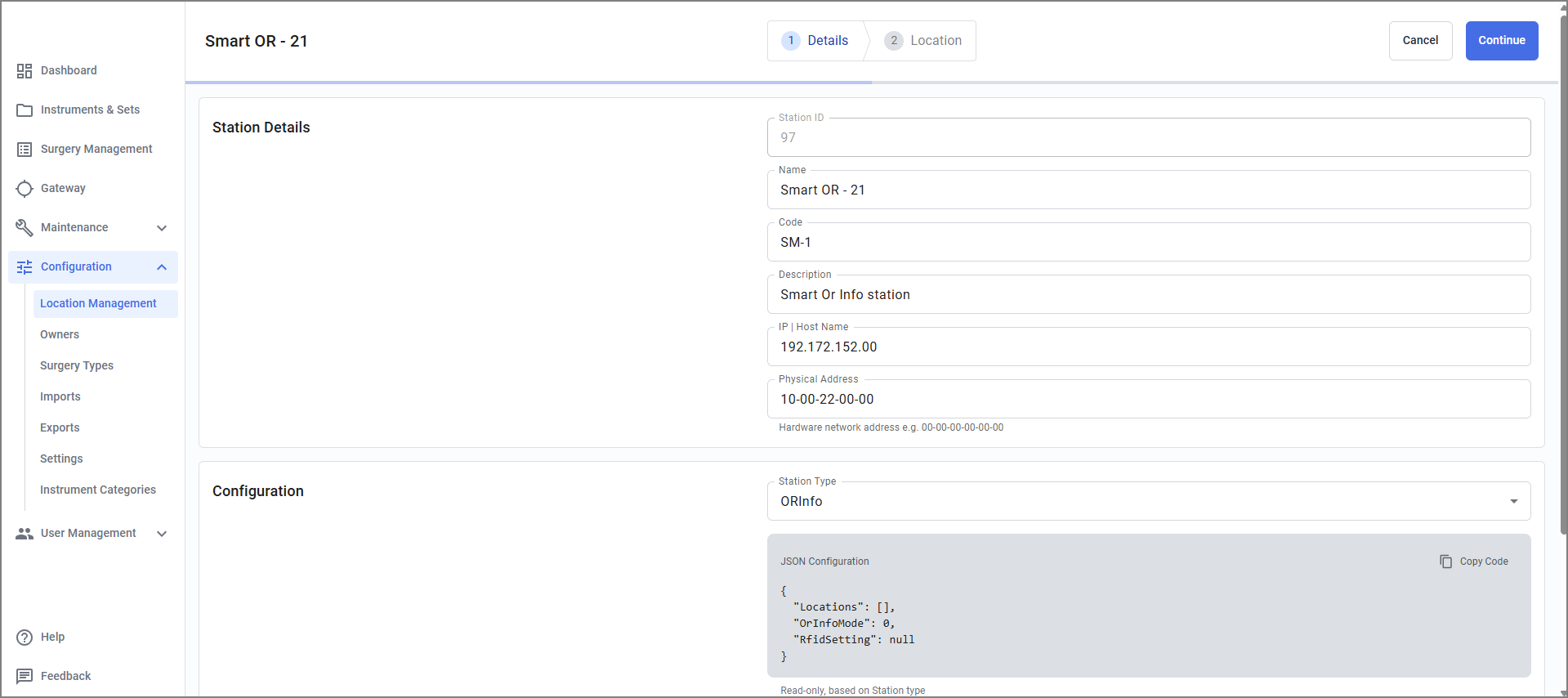
Task: Expand the User Management chevron
Action: tap(162, 534)
